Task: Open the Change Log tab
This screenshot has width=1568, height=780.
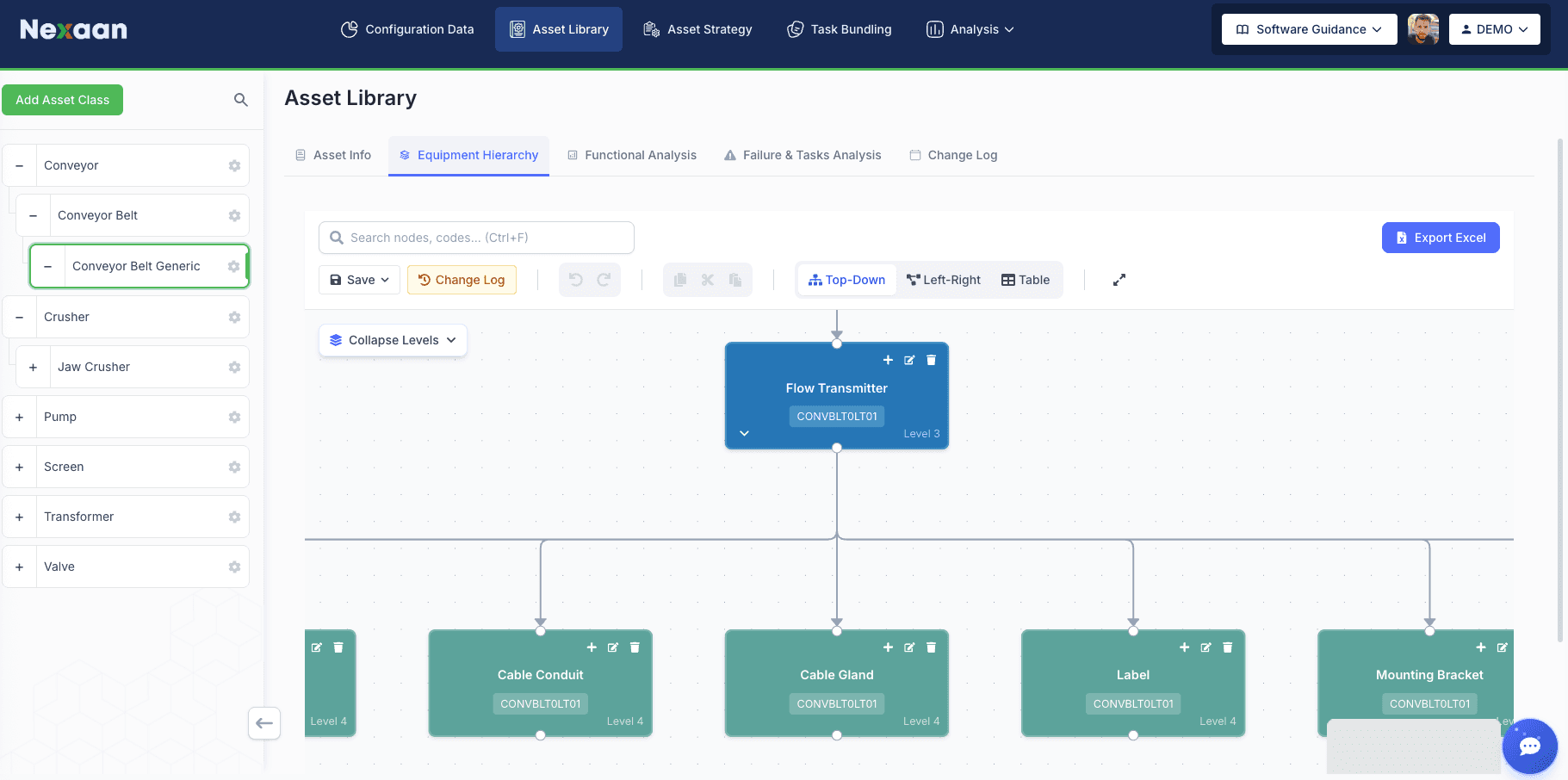Action: pos(954,155)
